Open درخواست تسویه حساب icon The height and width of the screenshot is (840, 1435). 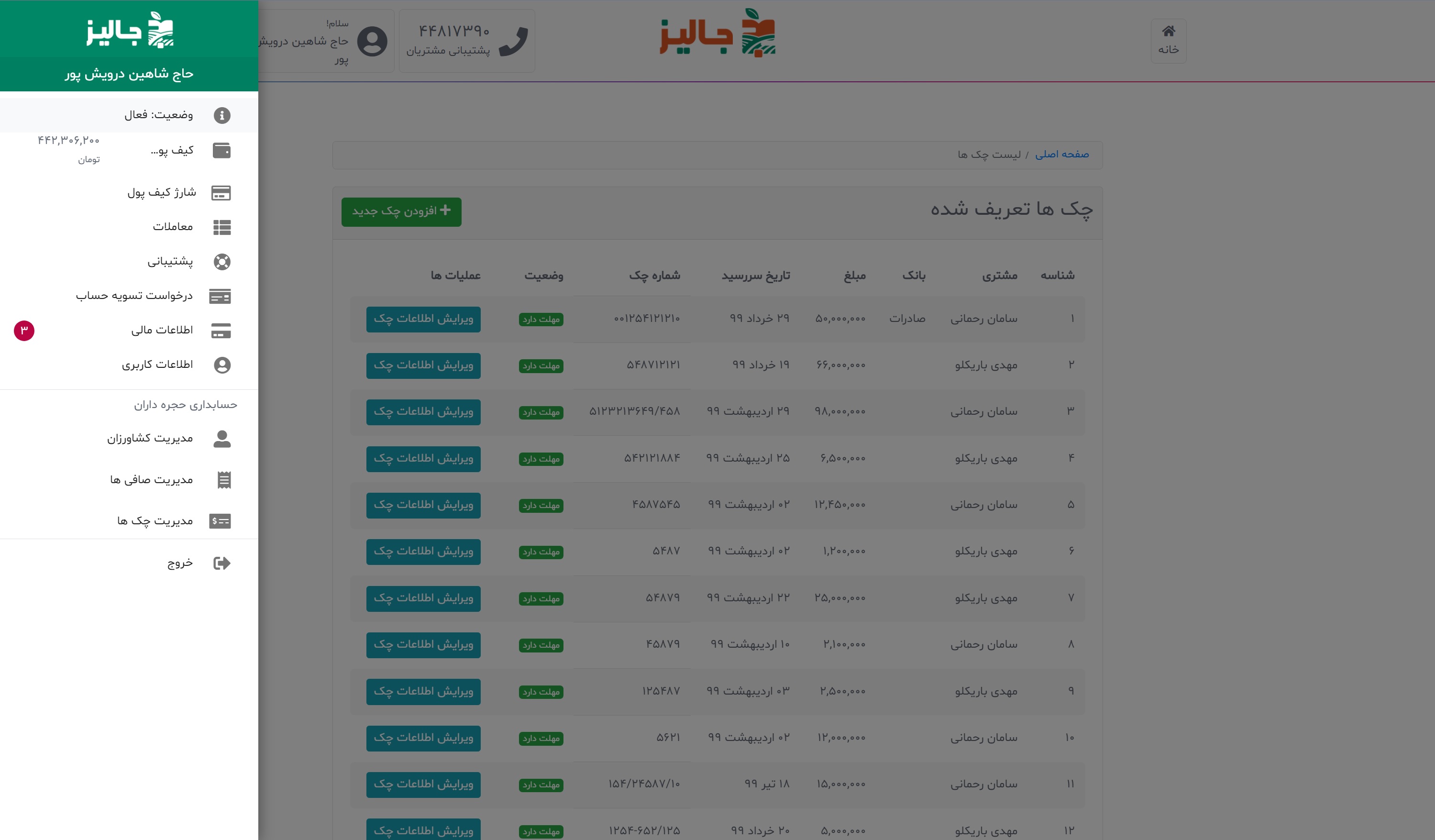222,296
